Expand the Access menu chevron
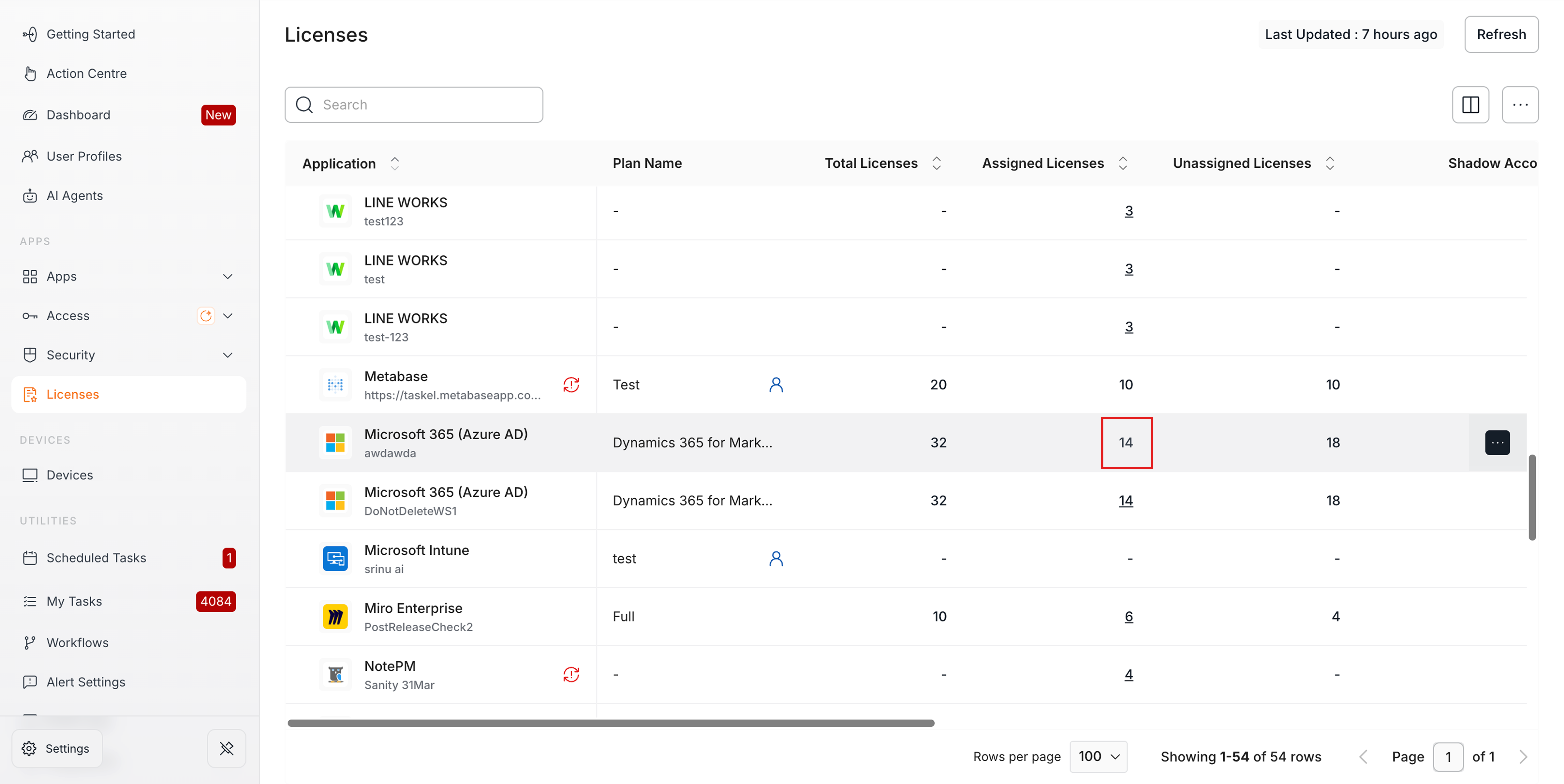The image size is (1564, 784). click(x=228, y=316)
